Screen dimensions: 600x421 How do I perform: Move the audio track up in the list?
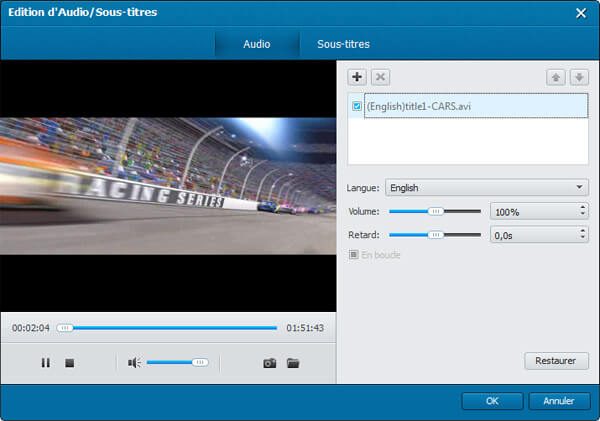click(556, 77)
